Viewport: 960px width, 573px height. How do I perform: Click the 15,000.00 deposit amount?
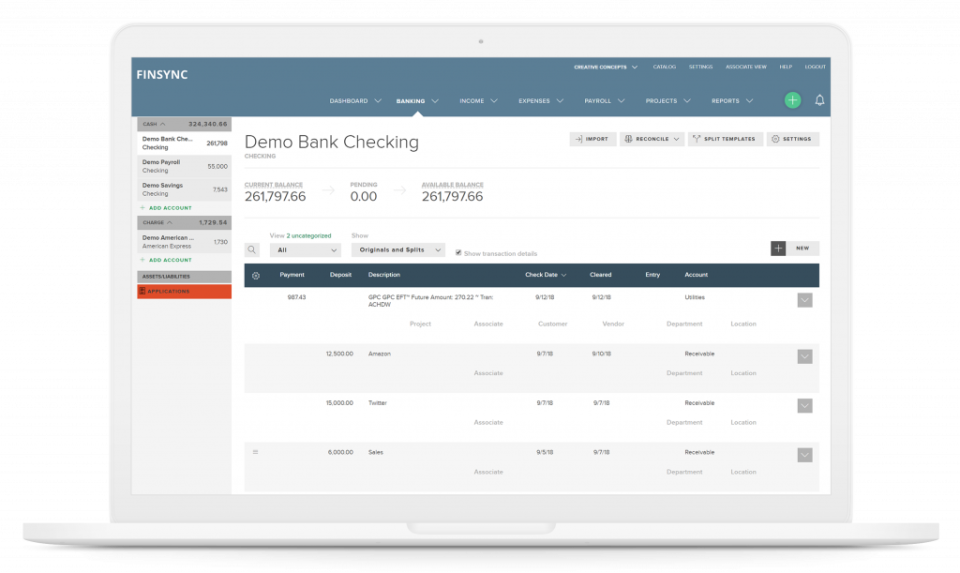[339, 403]
